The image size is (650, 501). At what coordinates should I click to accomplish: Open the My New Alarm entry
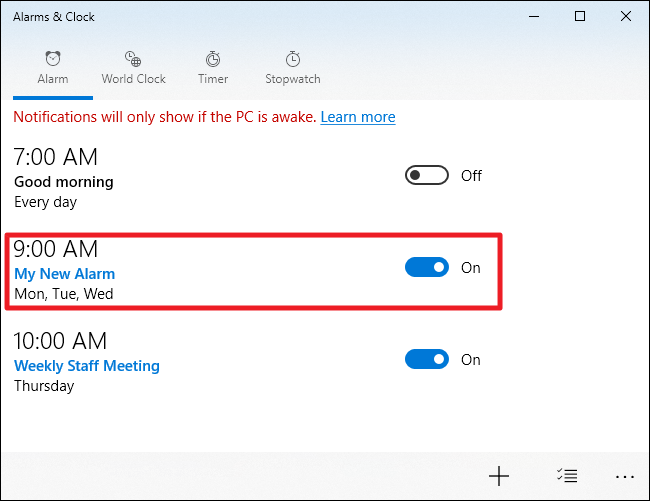click(64, 273)
